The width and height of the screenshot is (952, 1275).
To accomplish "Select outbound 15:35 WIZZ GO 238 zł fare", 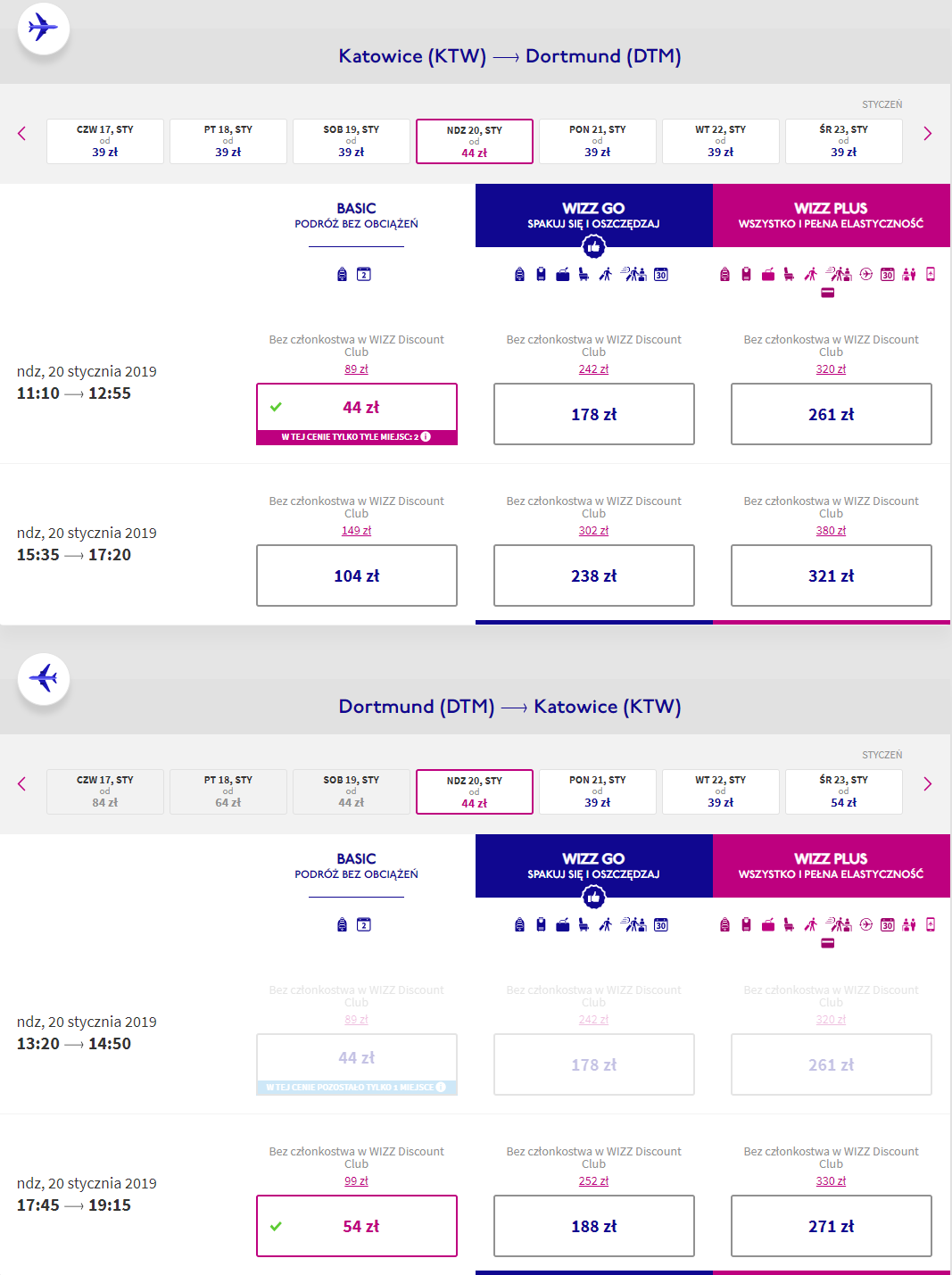I will tap(594, 575).
